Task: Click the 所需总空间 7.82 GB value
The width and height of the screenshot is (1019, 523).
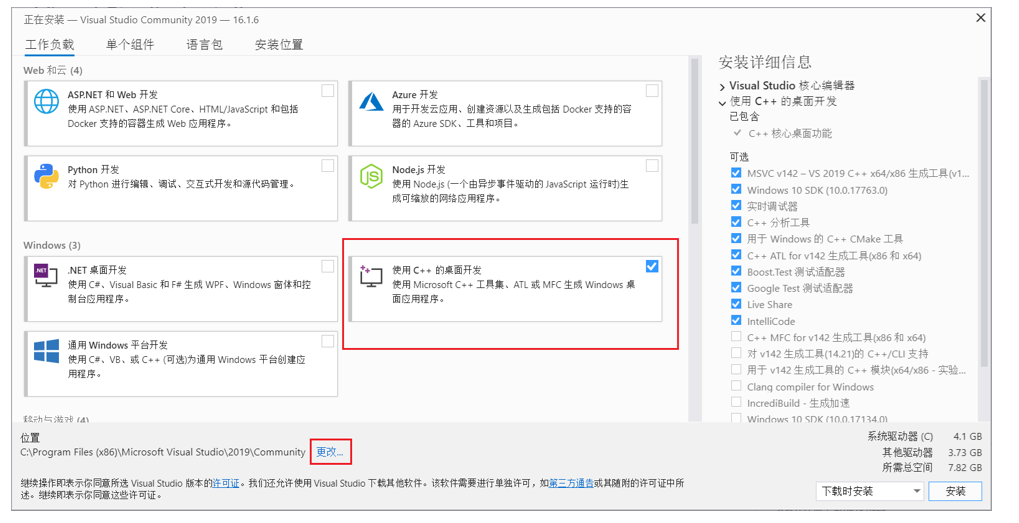Action: [x=965, y=468]
